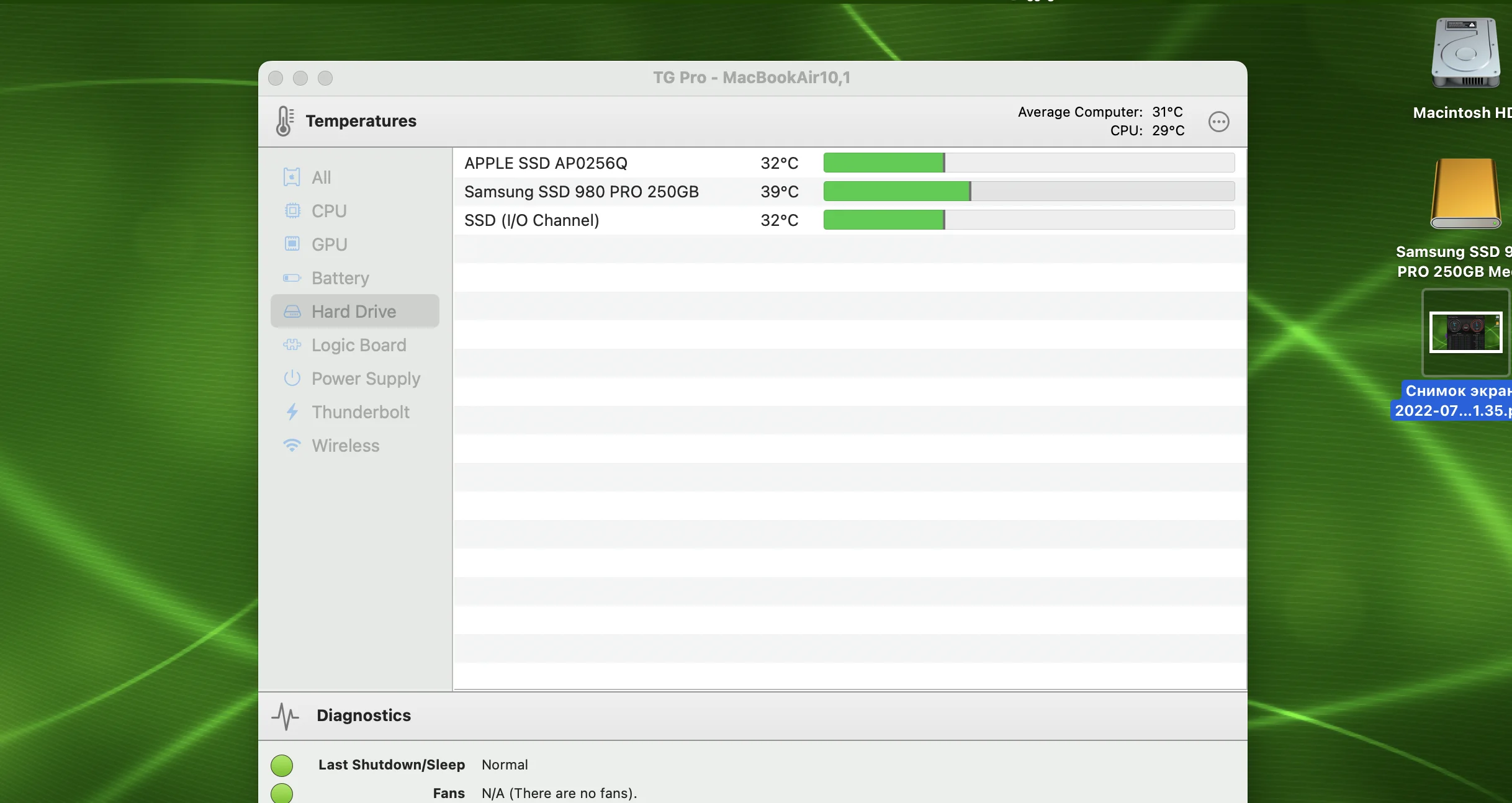Select the Power Supply icon
1512x803 pixels.
pyautogui.click(x=292, y=379)
